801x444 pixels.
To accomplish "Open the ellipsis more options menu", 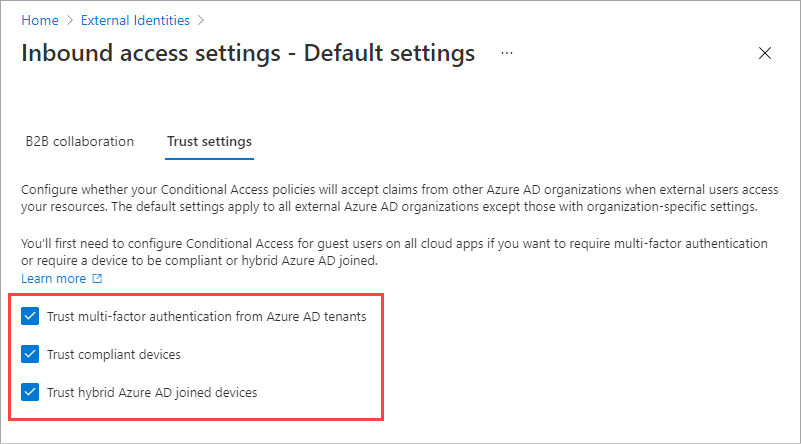I will (x=506, y=53).
